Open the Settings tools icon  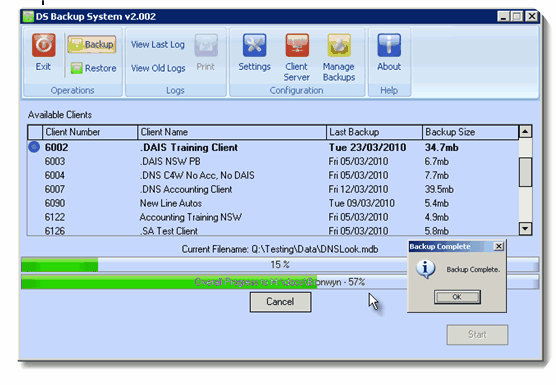pos(254,45)
